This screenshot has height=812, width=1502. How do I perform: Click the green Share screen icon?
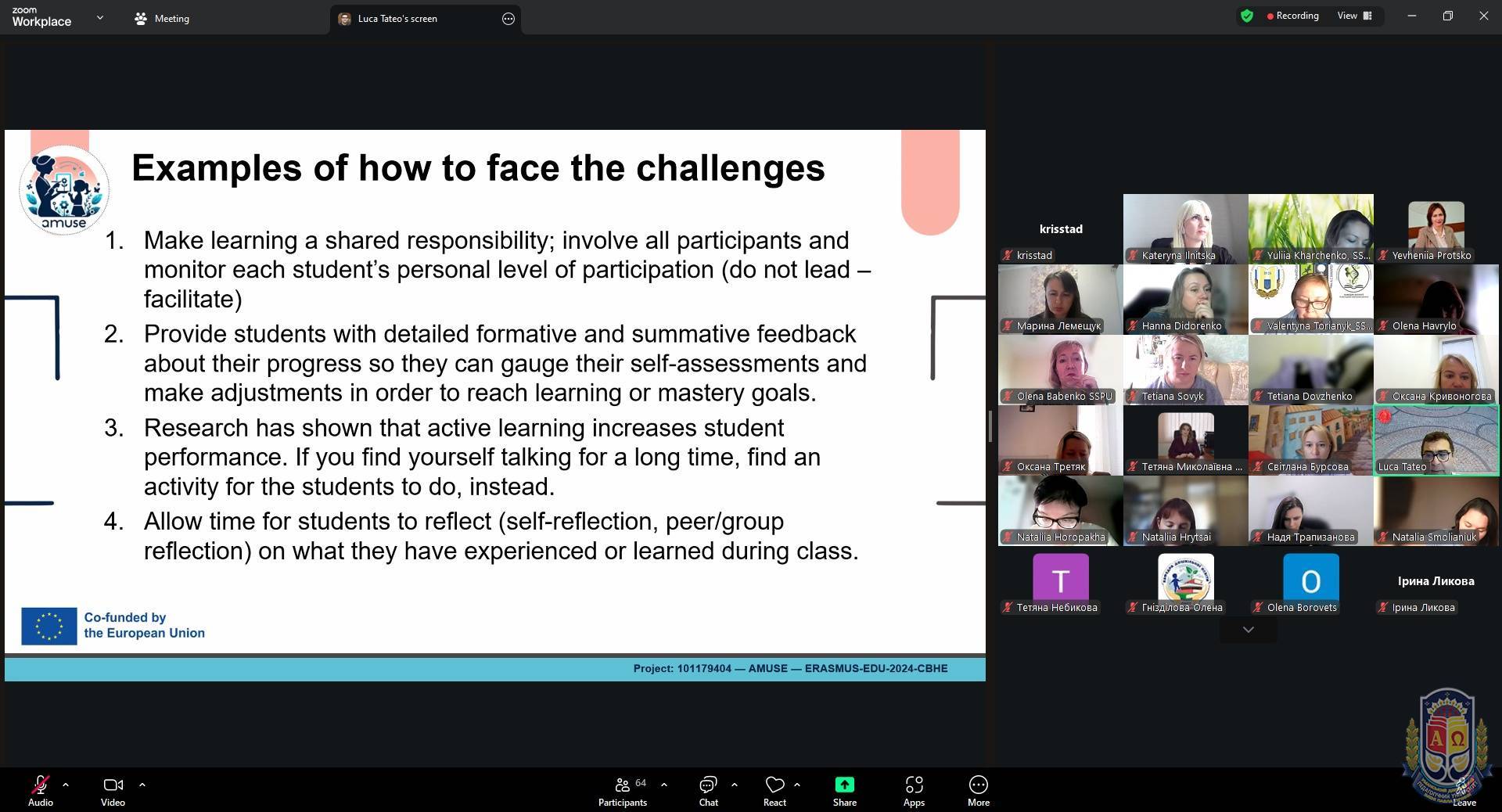844,785
